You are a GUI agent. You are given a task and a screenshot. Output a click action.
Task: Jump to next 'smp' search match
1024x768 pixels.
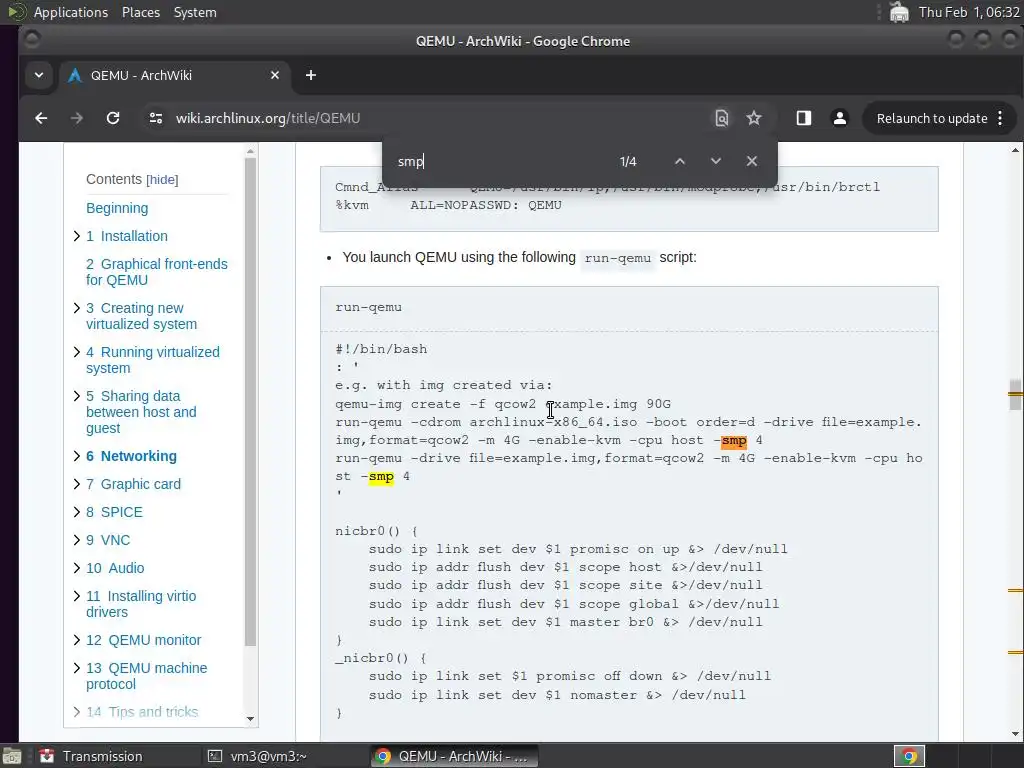[716, 161]
